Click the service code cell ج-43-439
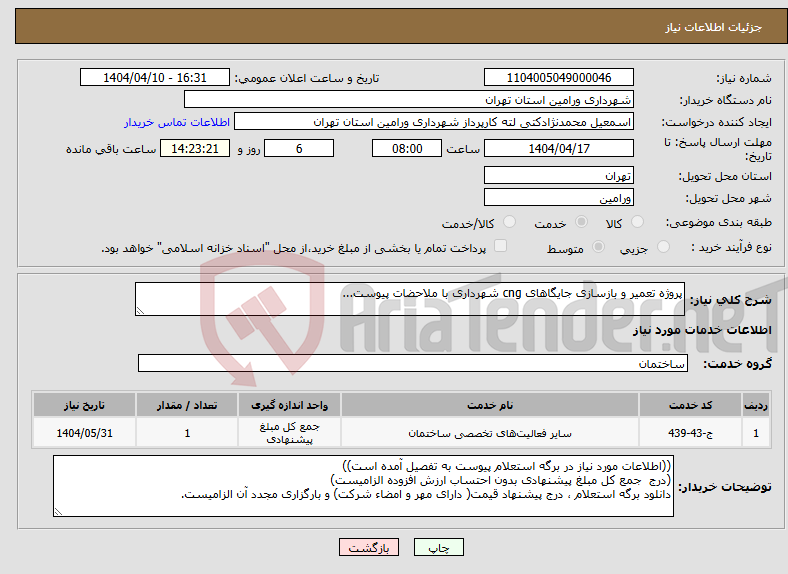The image size is (788, 574). pos(690,433)
